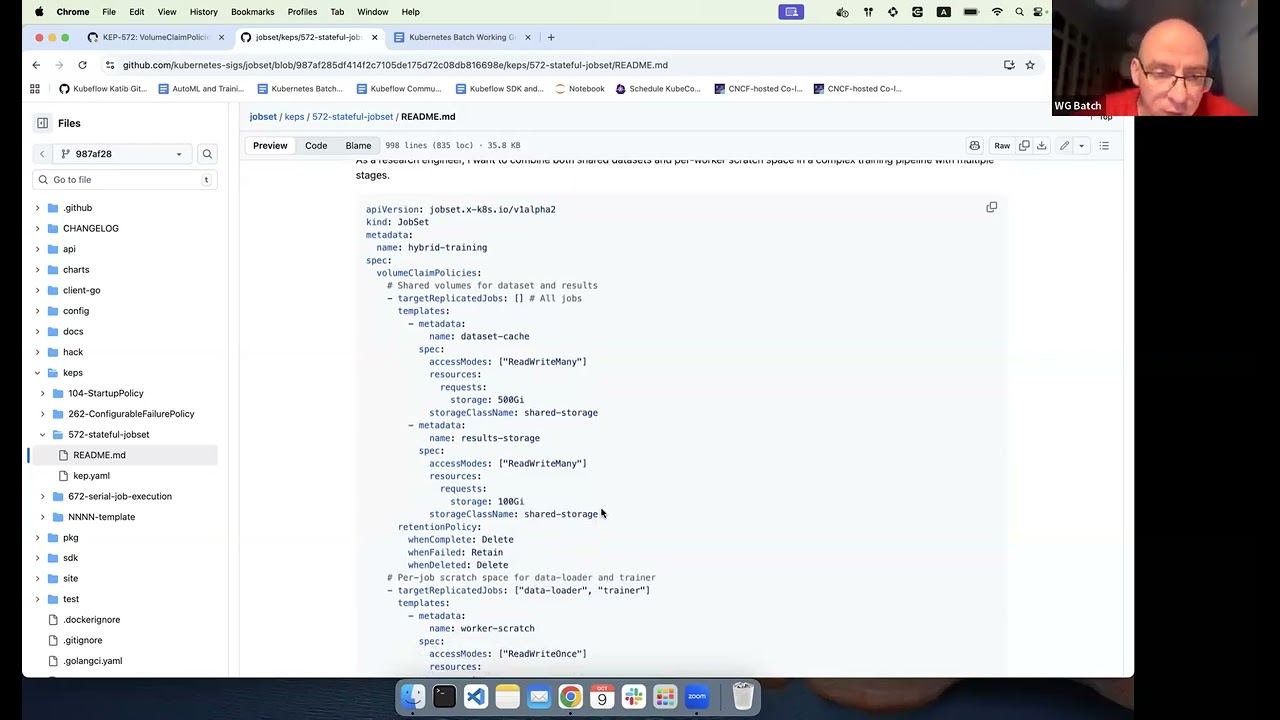Expand the api folder
The width and height of the screenshot is (1280, 720).
click(x=38, y=249)
